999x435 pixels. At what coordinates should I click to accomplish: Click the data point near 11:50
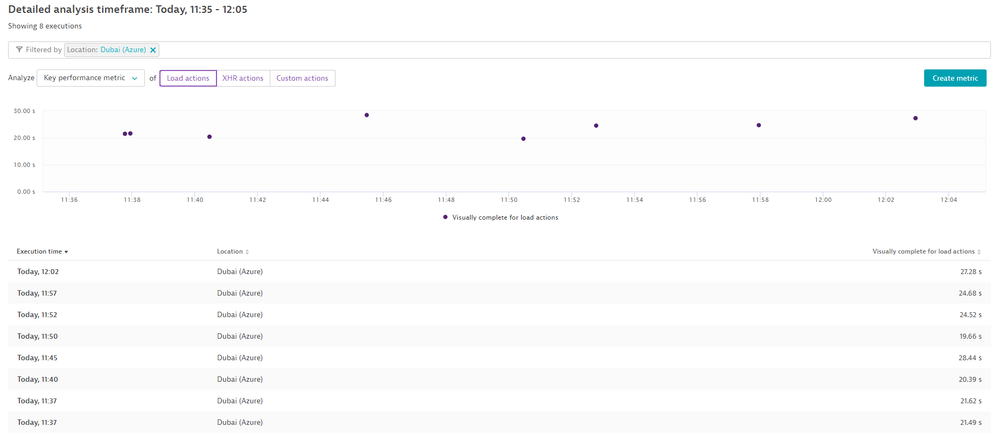[x=523, y=139]
